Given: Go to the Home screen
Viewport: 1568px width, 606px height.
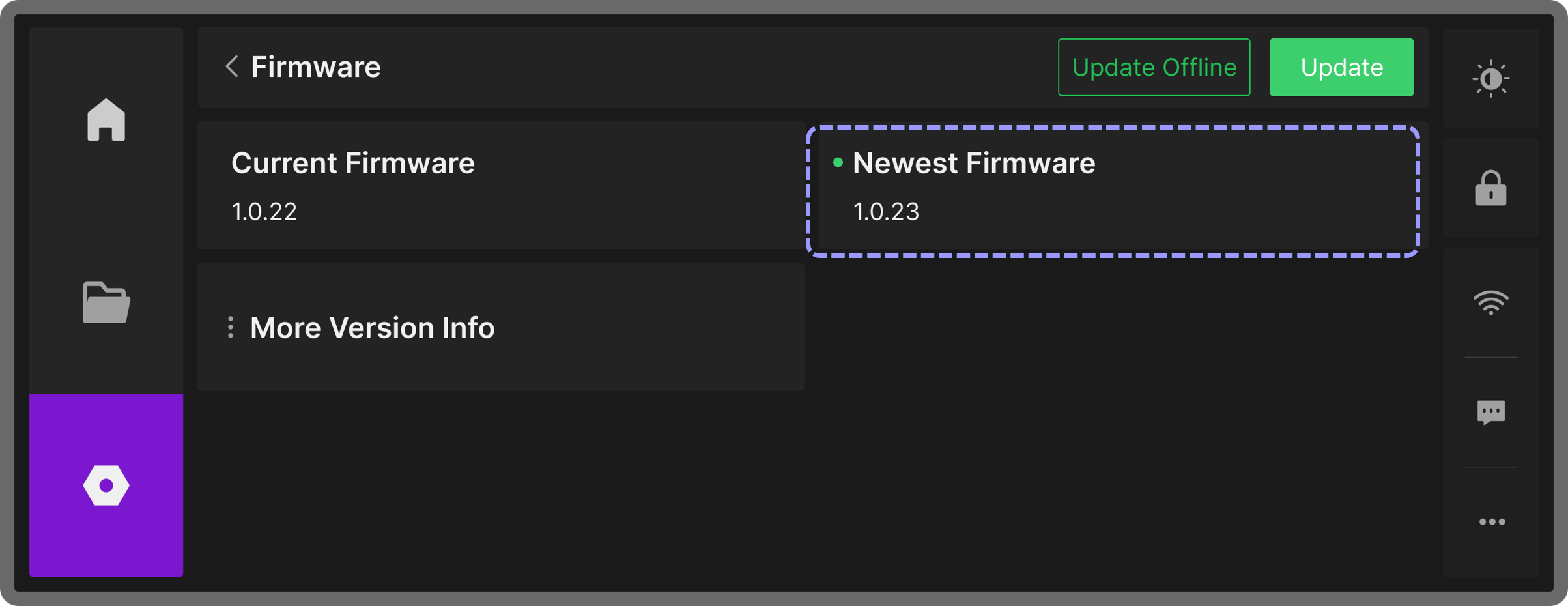Looking at the screenshot, I should click(x=106, y=120).
